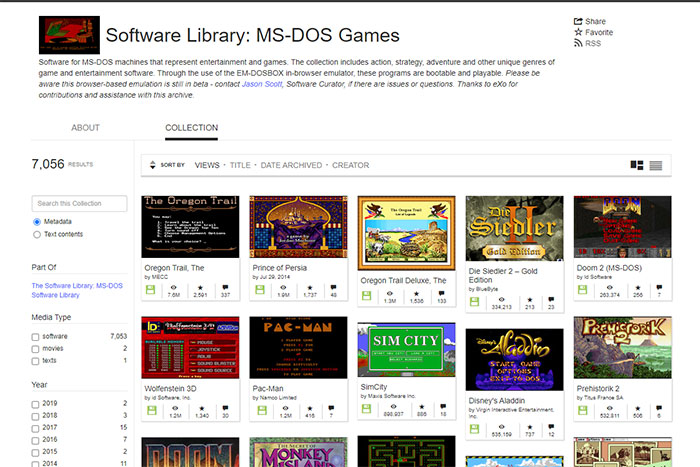Click the reviews bubble on Disney's Aladdin card
This screenshot has width=700, height=467.
(x=551, y=427)
